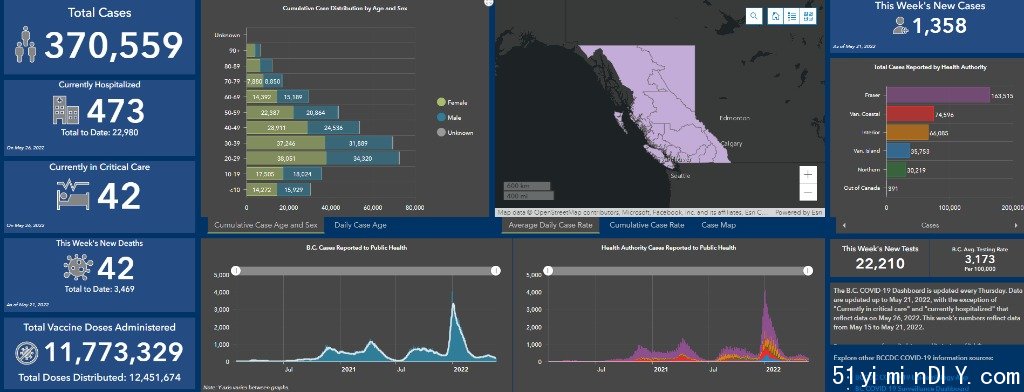
Task: Click B.C. Cases Reported to Public Health title
Action: click(357, 248)
